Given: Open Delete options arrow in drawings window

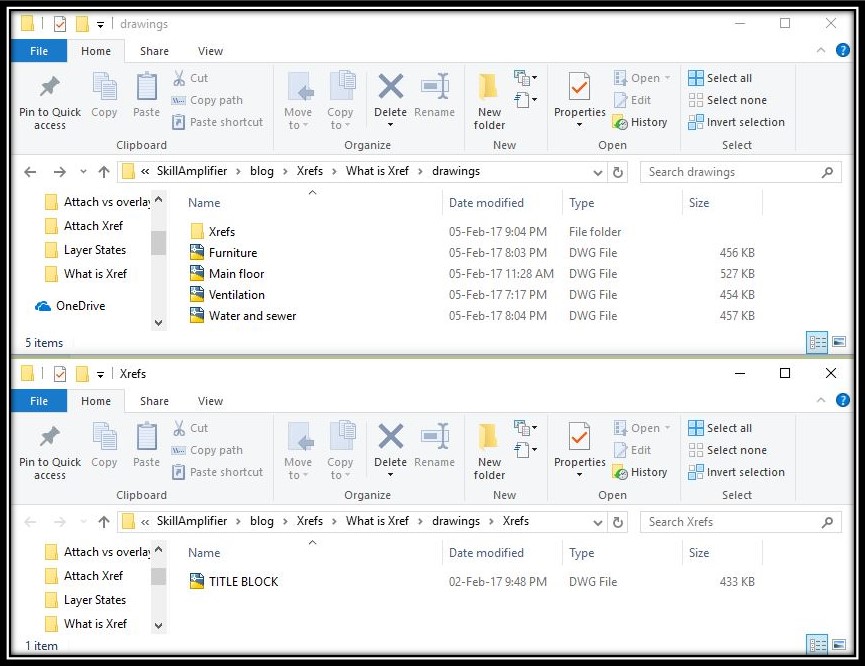Looking at the screenshot, I should click(x=391, y=125).
